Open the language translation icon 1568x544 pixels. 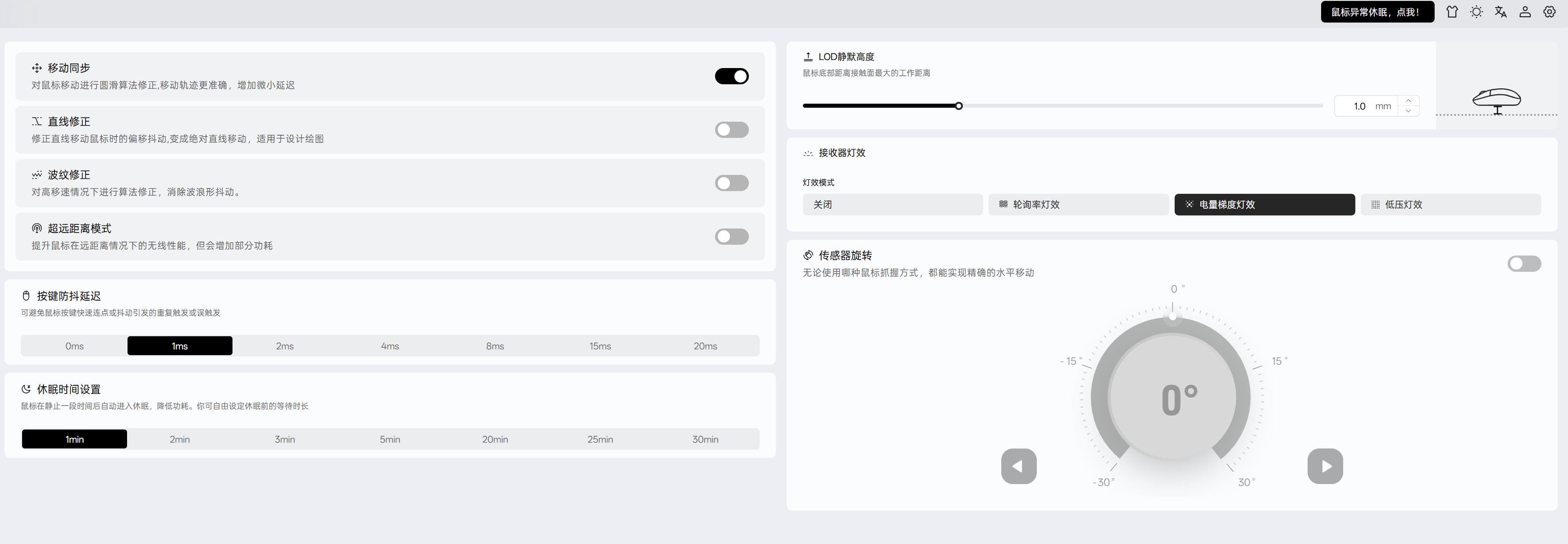[x=1501, y=12]
